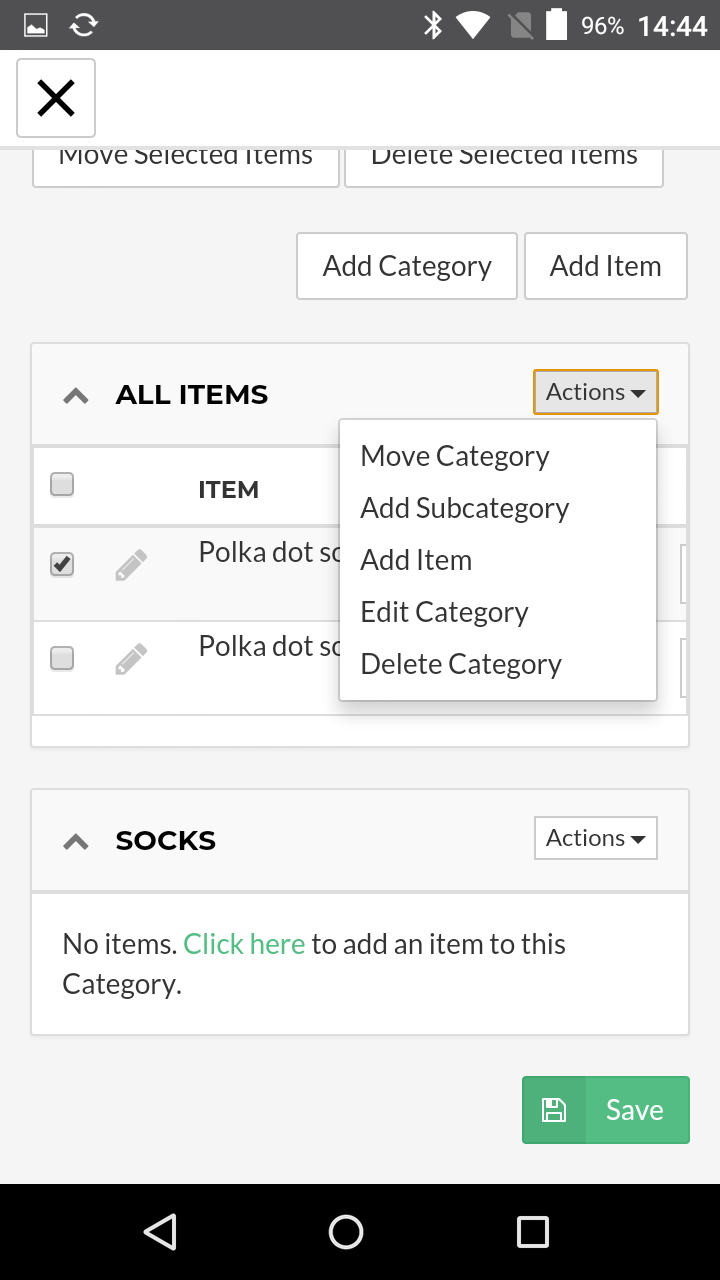Toggle the select-all checkbox in header row
The image size is (720, 1280).
pos(62,485)
